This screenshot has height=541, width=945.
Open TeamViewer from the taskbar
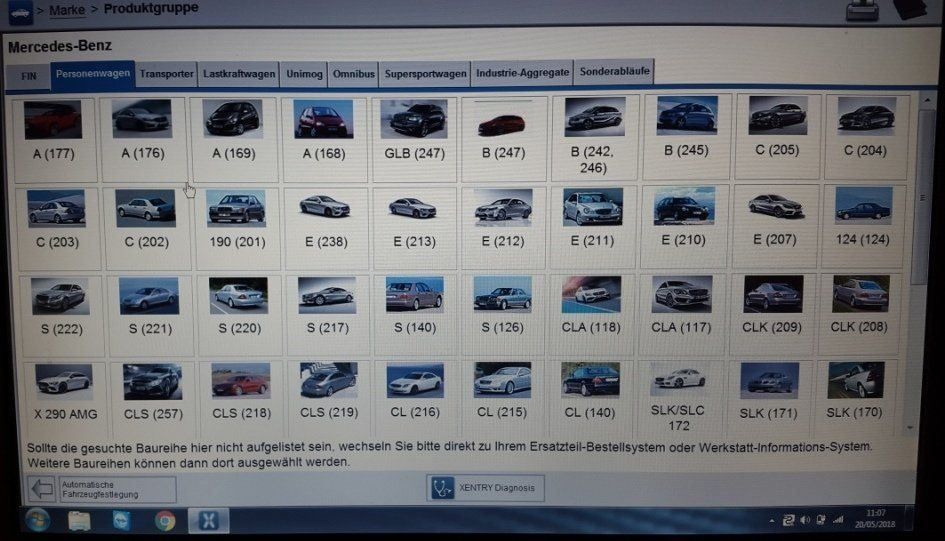pyautogui.click(x=122, y=520)
